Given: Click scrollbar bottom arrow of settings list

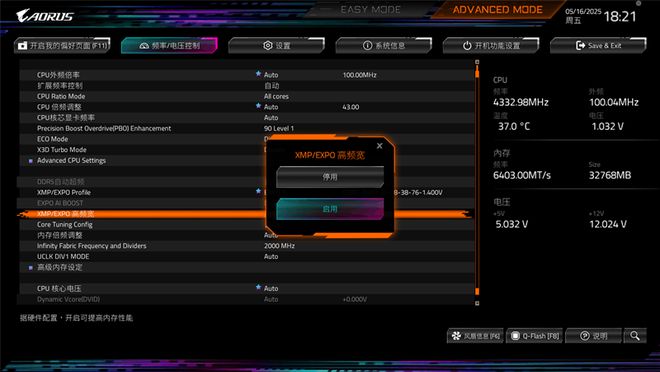Looking at the screenshot, I should coord(477,303).
